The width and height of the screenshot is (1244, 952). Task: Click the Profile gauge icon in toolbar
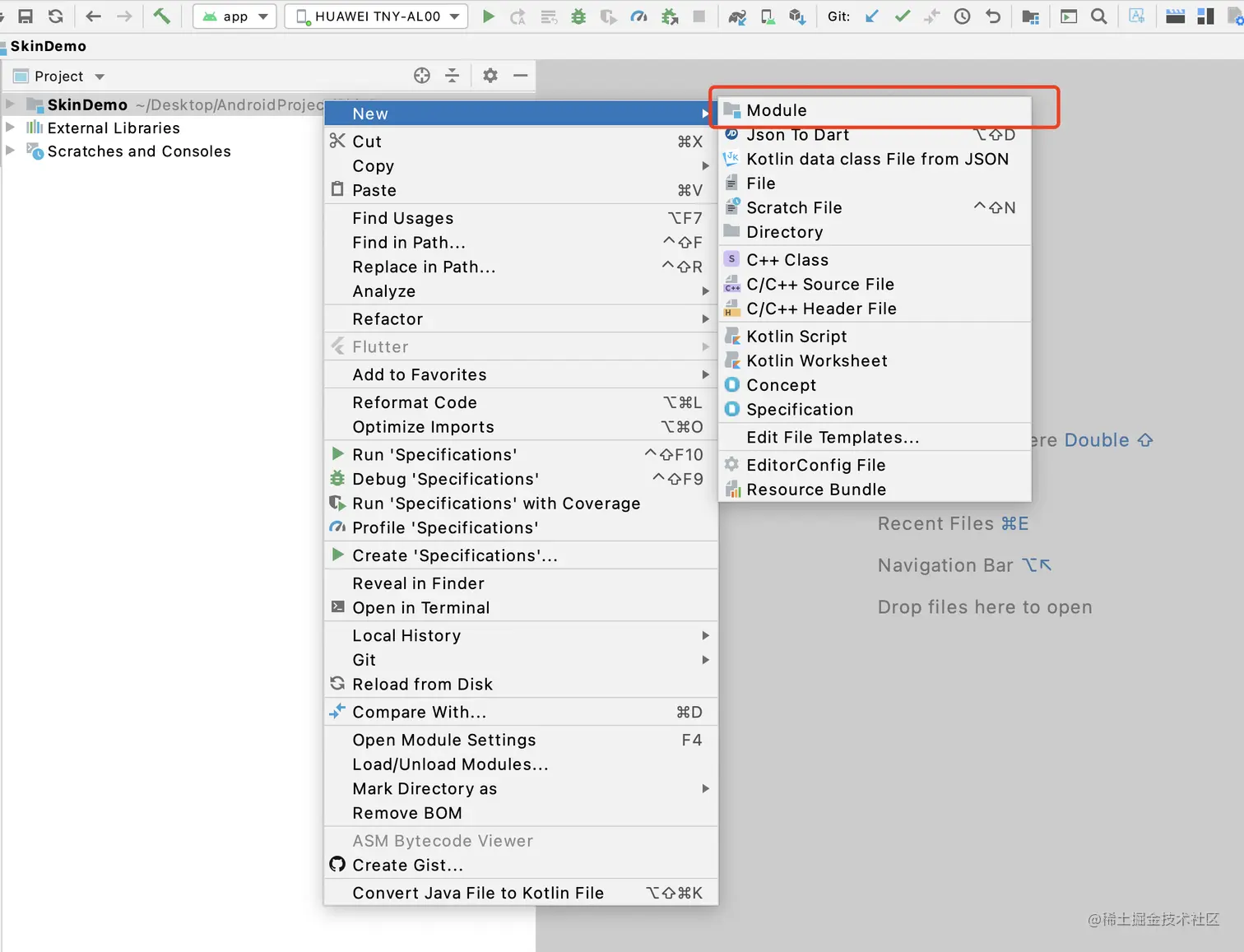click(638, 16)
